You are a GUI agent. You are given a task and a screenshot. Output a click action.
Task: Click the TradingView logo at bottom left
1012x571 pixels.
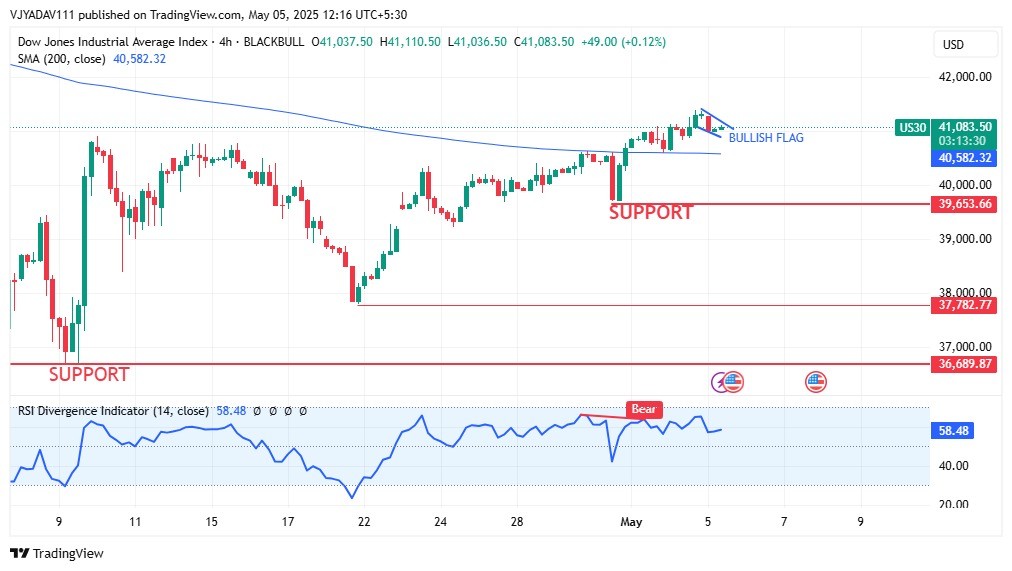pyautogui.click(x=57, y=553)
